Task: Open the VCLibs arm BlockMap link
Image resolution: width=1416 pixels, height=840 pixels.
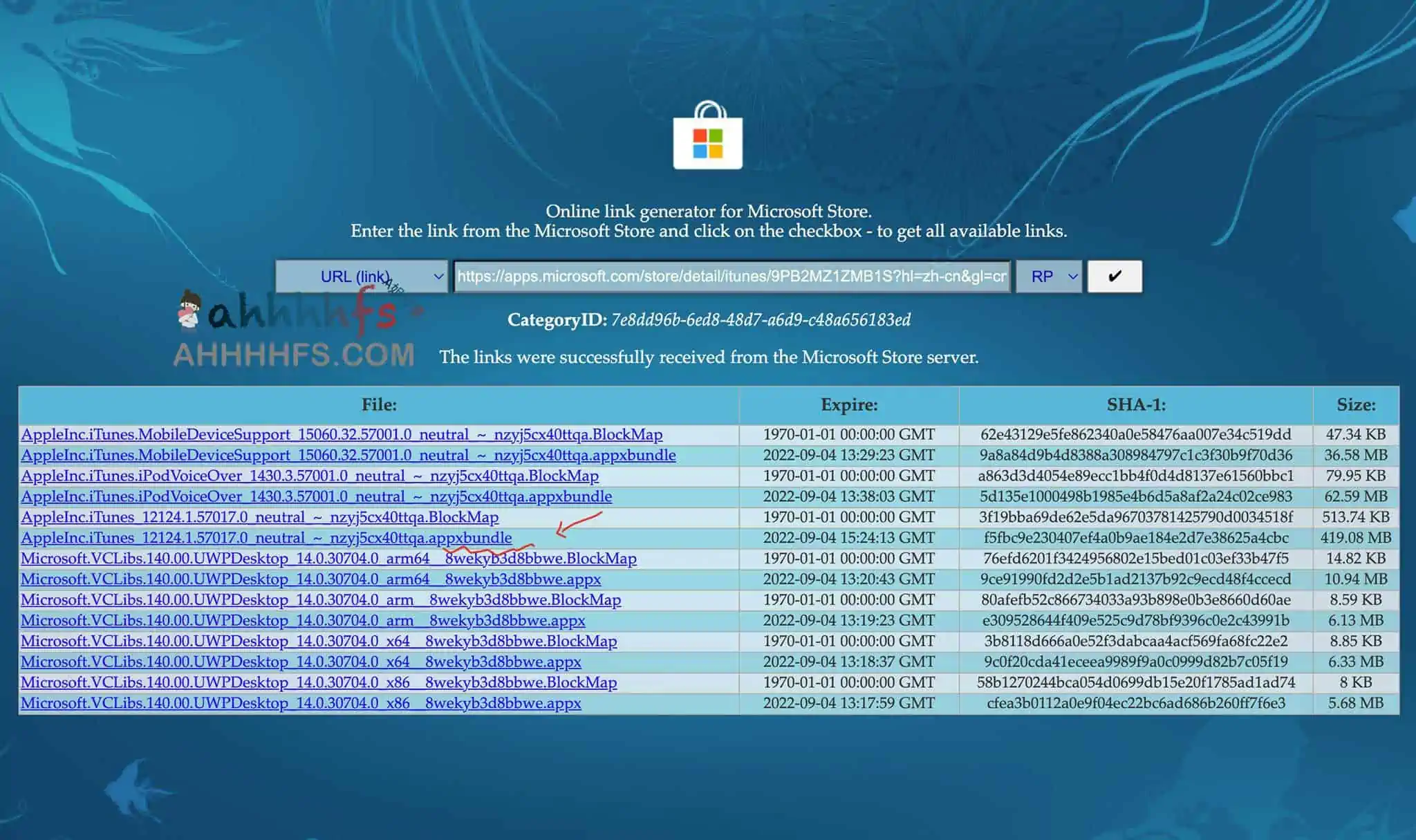Action: click(x=320, y=600)
